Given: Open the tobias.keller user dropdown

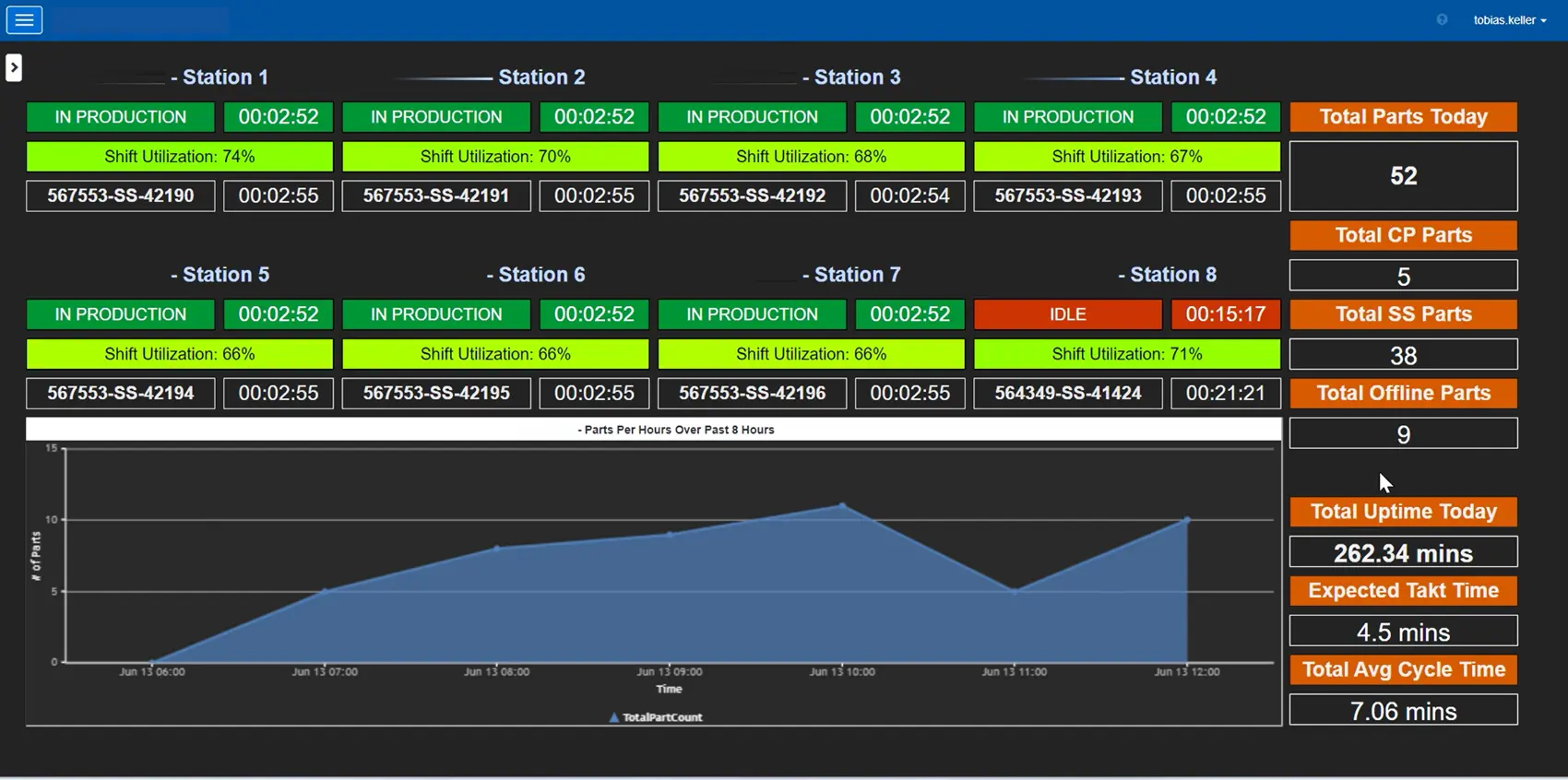Looking at the screenshot, I should point(1510,19).
